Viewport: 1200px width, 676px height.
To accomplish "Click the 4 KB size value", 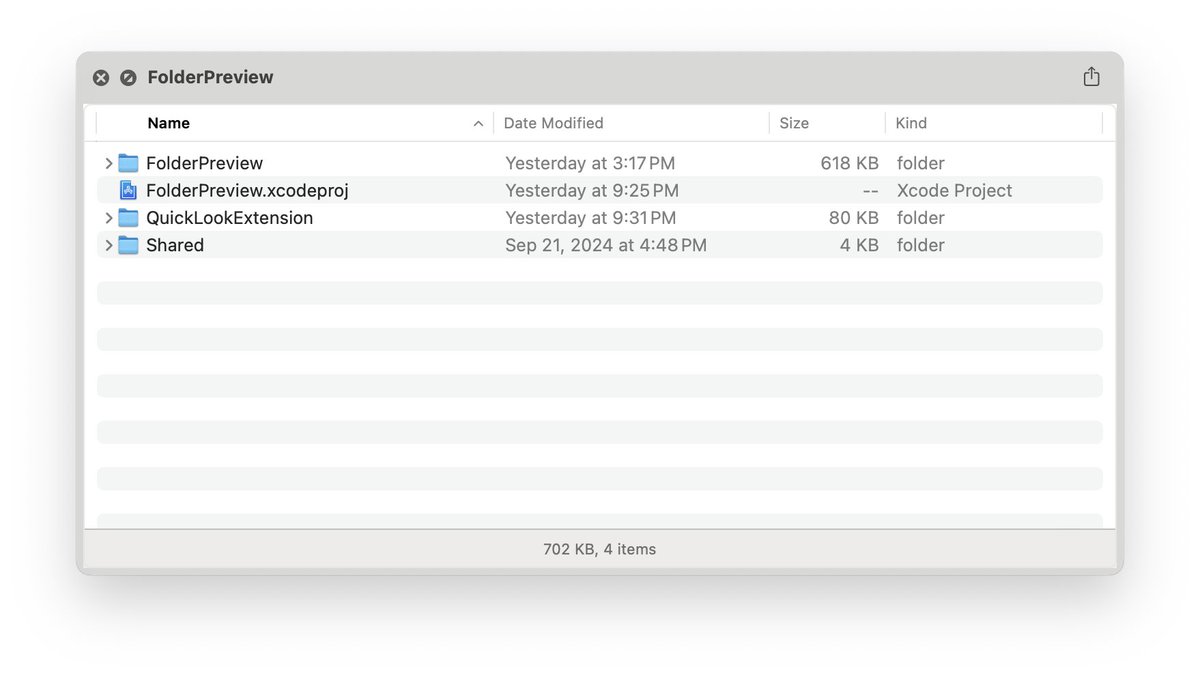I will 859,245.
